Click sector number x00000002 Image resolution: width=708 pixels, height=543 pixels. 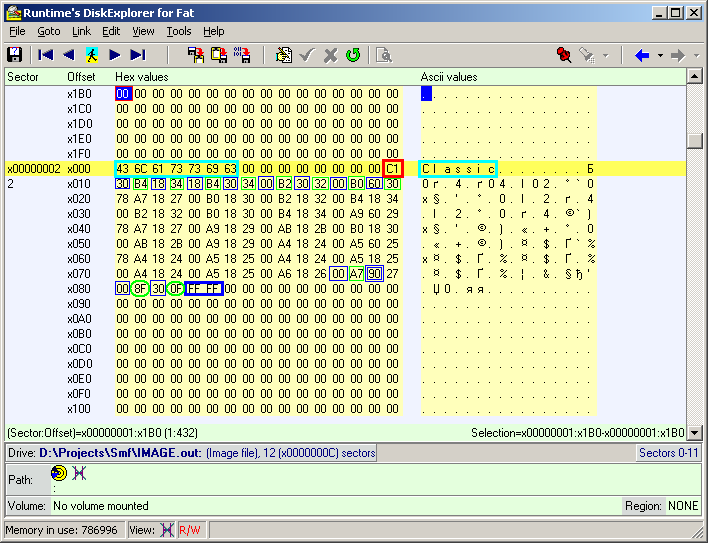(34, 169)
